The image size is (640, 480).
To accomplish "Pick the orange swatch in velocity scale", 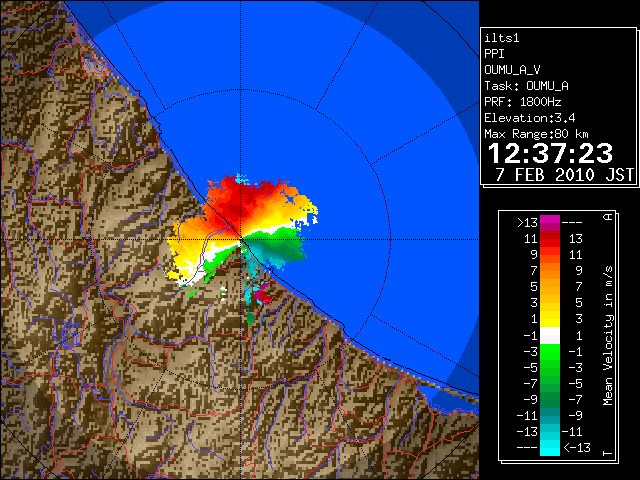I will pos(550,271).
